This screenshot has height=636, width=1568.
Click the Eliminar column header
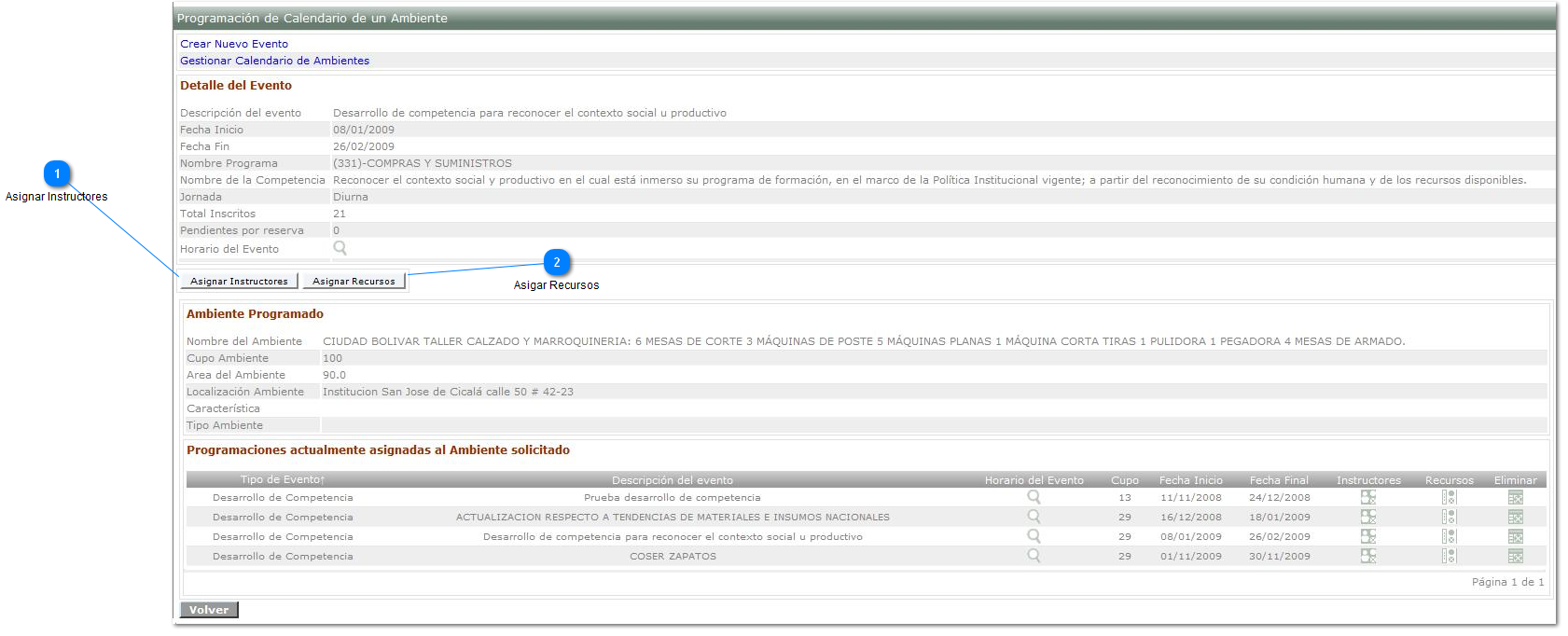(1516, 480)
